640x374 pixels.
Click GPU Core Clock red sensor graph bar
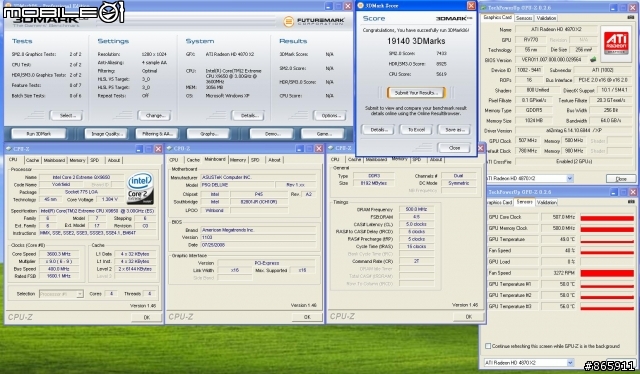coord(607,218)
